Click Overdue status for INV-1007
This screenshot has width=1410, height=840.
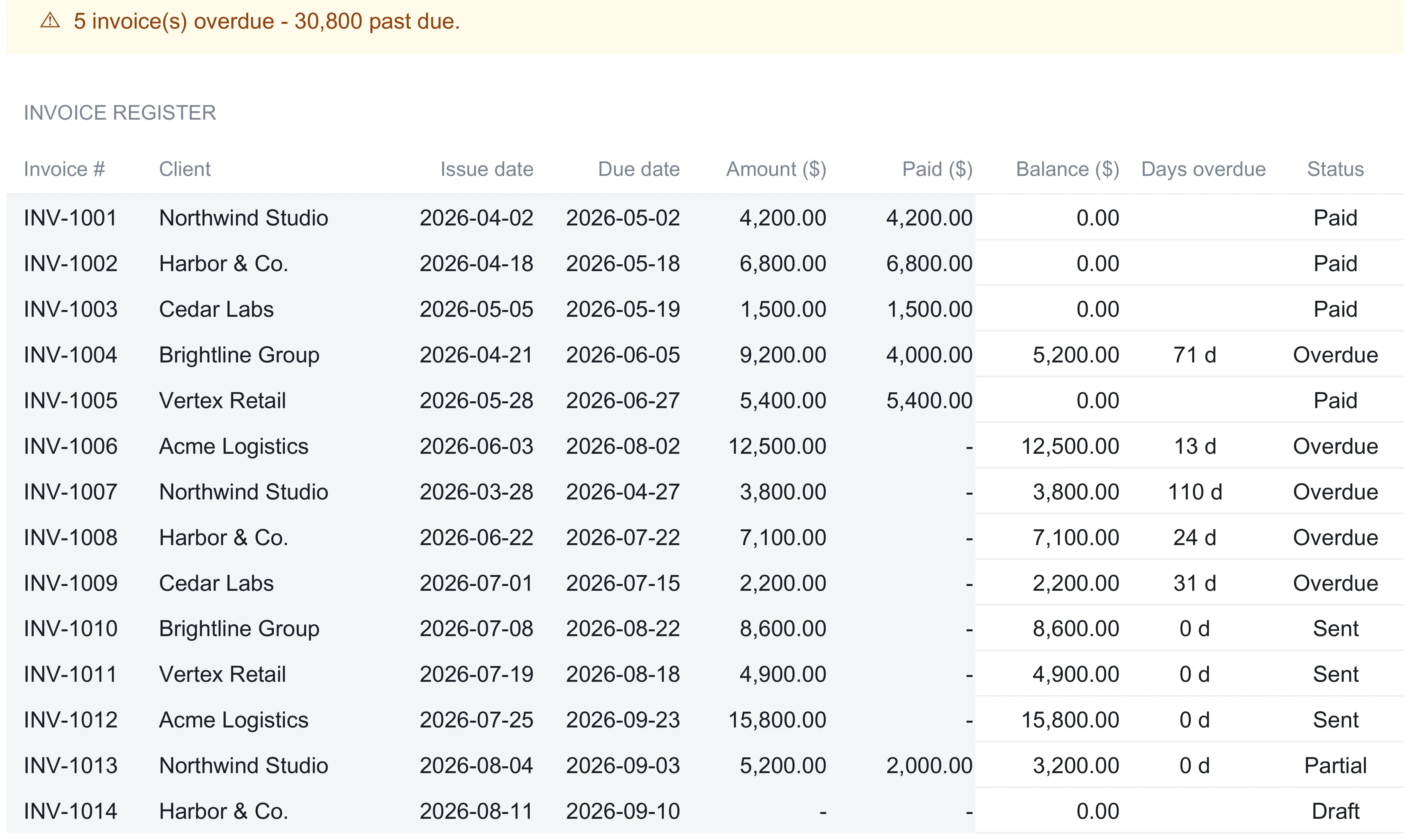pyautogui.click(x=1335, y=492)
